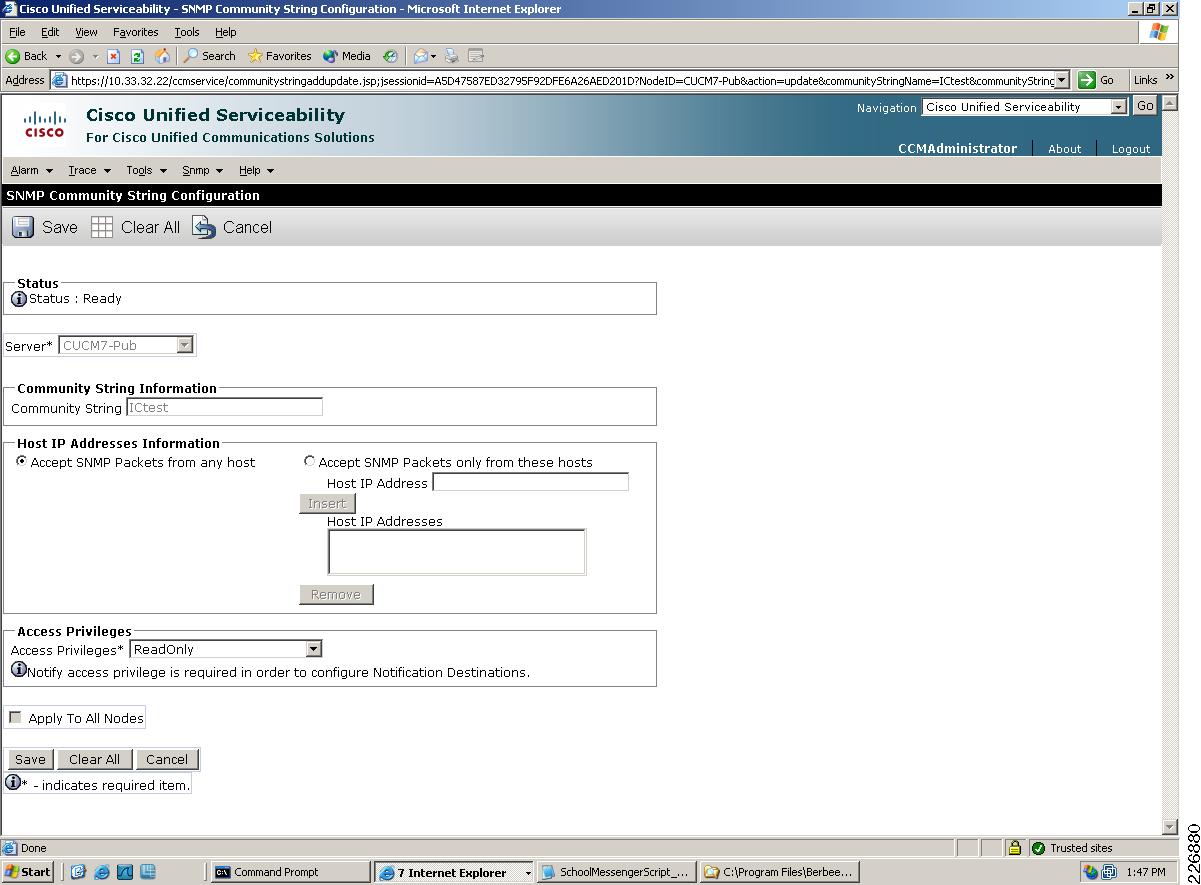The width and height of the screenshot is (1201, 885).
Task: Click the browser address bar URL
Action: (x=561, y=80)
